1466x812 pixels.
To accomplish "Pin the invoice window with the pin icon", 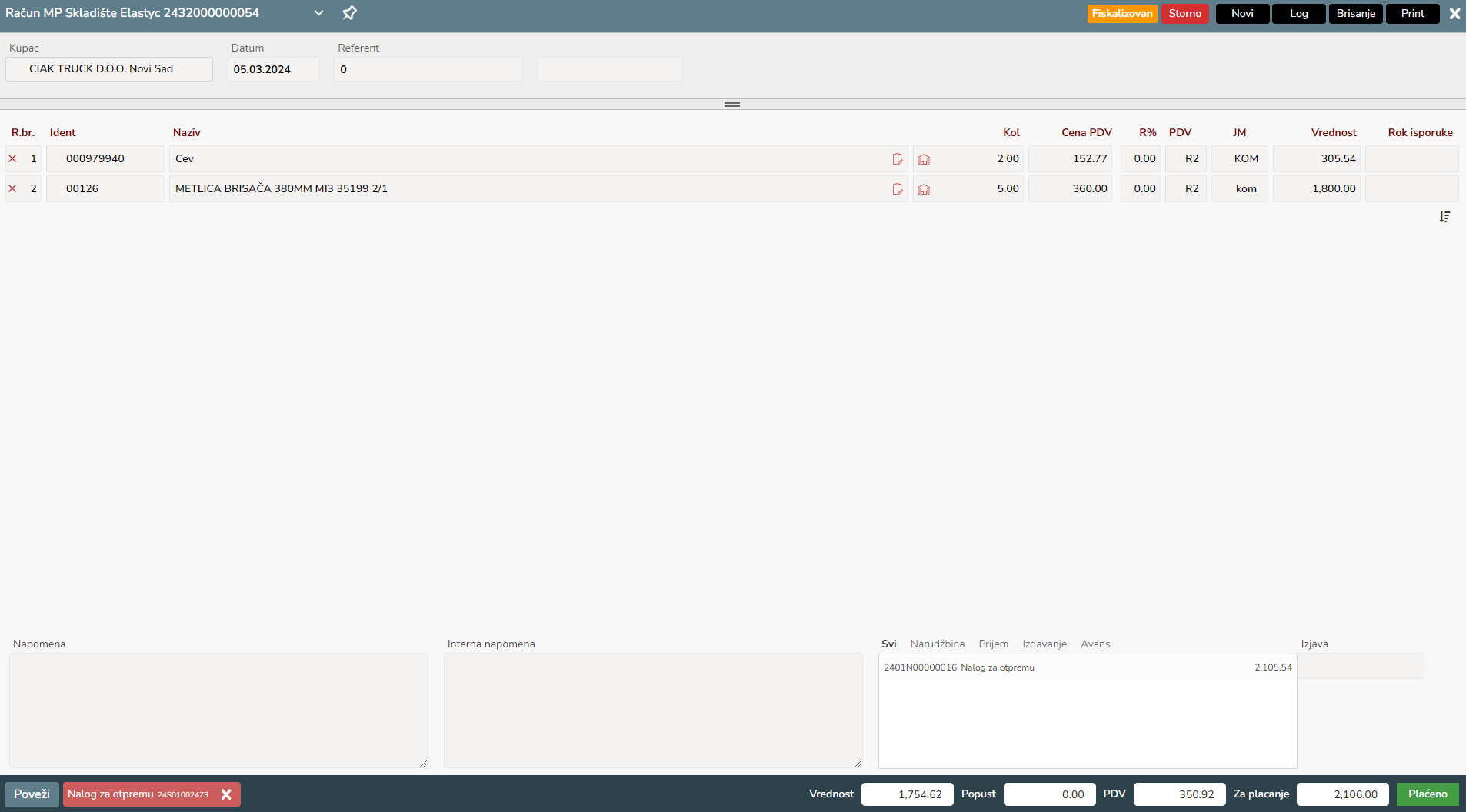I will [349, 13].
